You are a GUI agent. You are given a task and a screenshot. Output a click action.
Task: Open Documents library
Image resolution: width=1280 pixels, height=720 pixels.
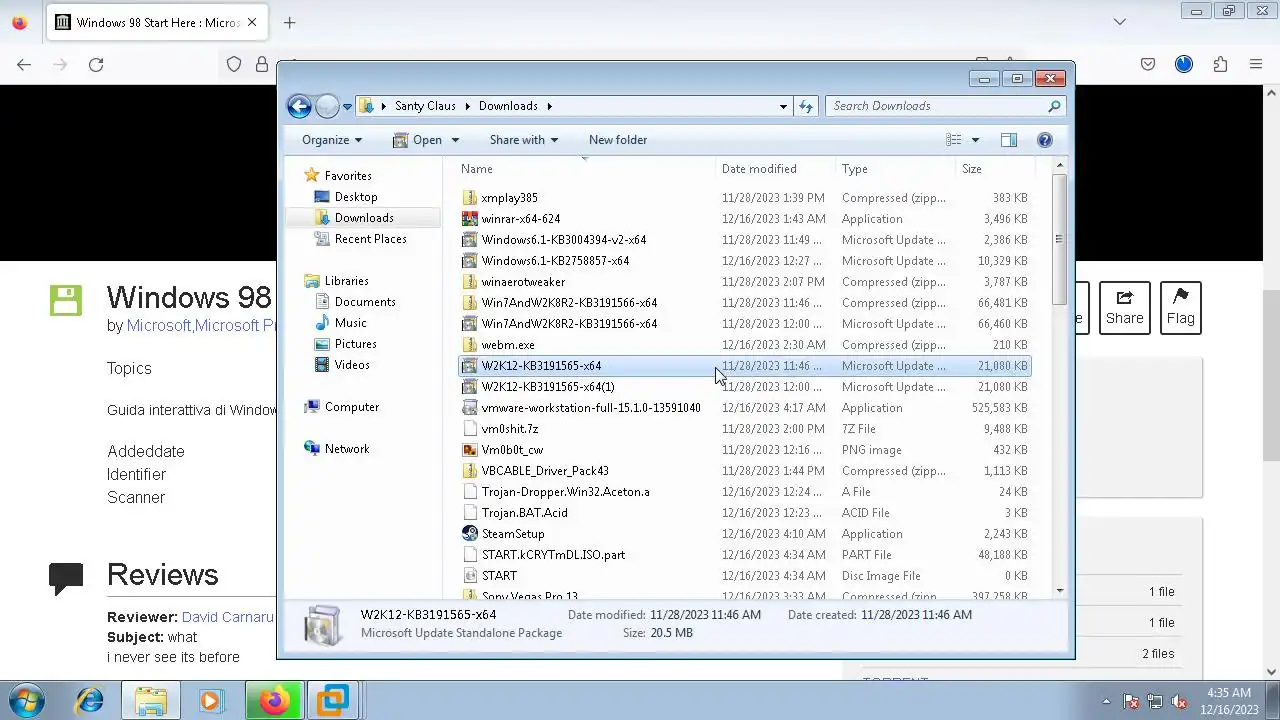click(365, 302)
